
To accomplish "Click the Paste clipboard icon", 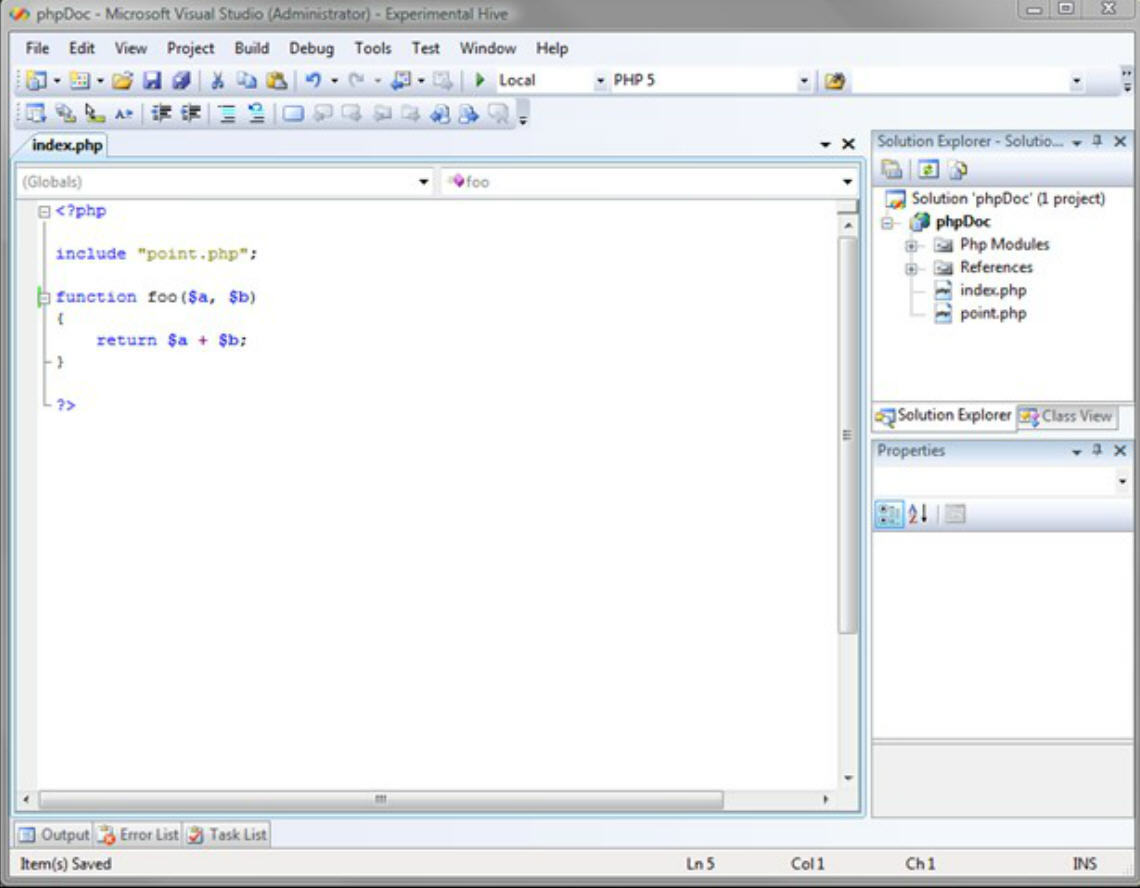I will pyautogui.click(x=276, y=81).
